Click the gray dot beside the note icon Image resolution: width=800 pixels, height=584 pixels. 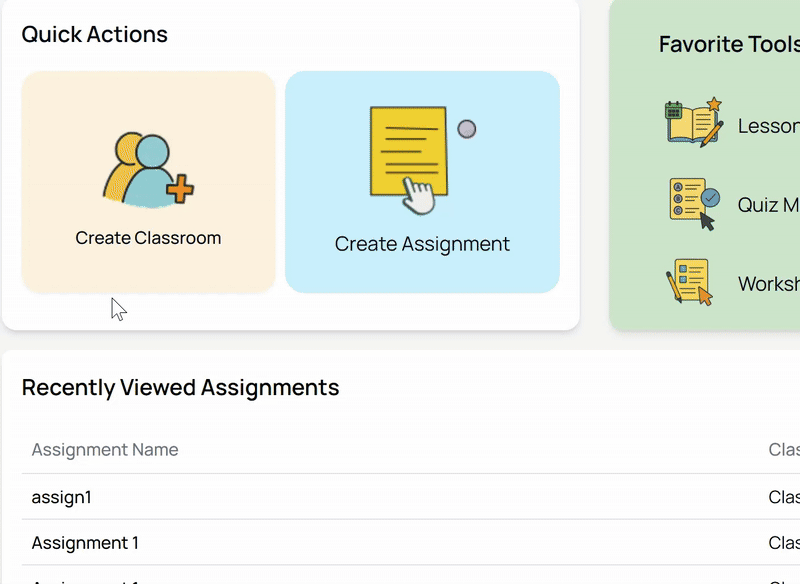click(x=466, y=129)
